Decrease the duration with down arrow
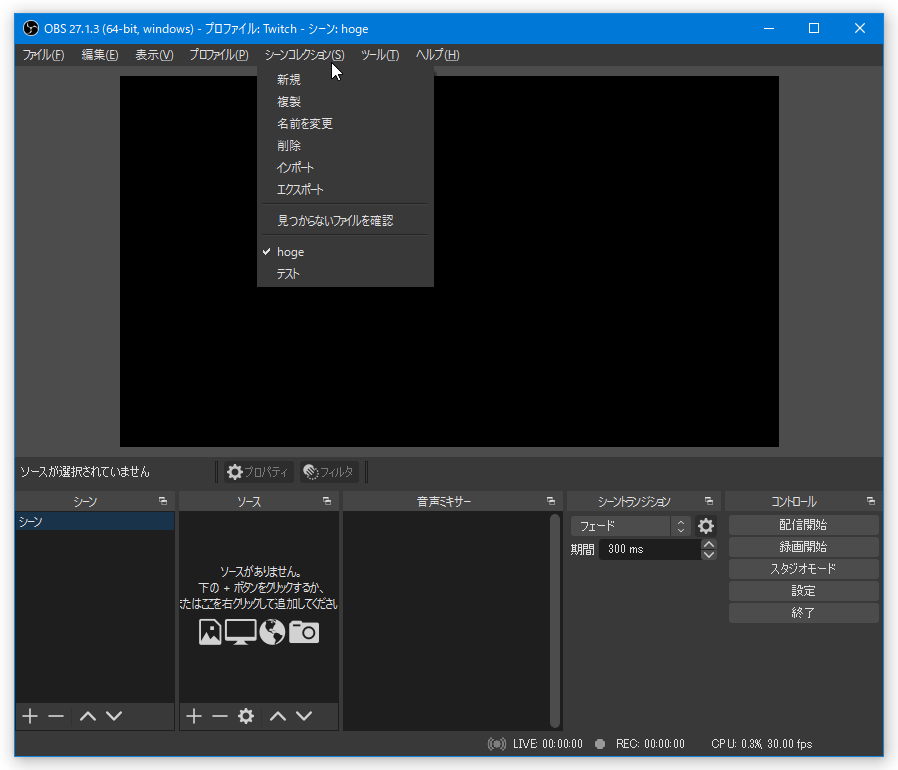The image size is (898, 770). tap(709, 555)
